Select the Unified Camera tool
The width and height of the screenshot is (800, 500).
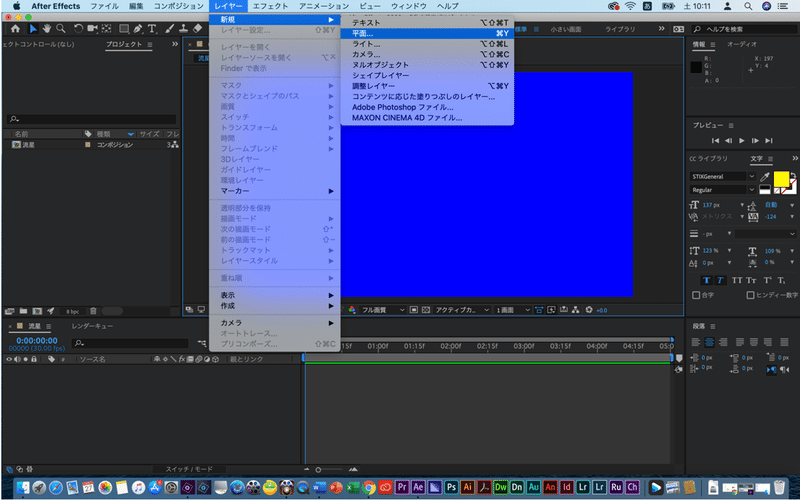point(92,29)
